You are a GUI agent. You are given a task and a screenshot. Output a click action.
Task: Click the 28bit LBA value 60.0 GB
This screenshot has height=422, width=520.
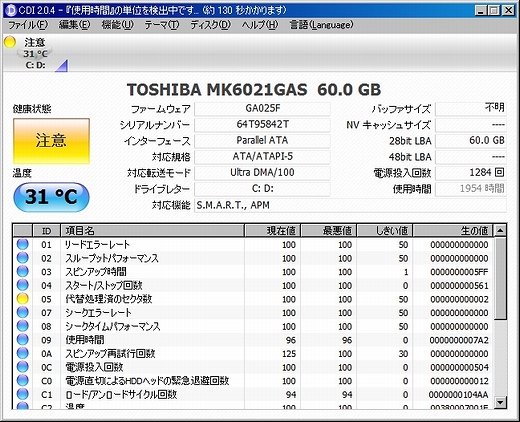tap(471, 141)
